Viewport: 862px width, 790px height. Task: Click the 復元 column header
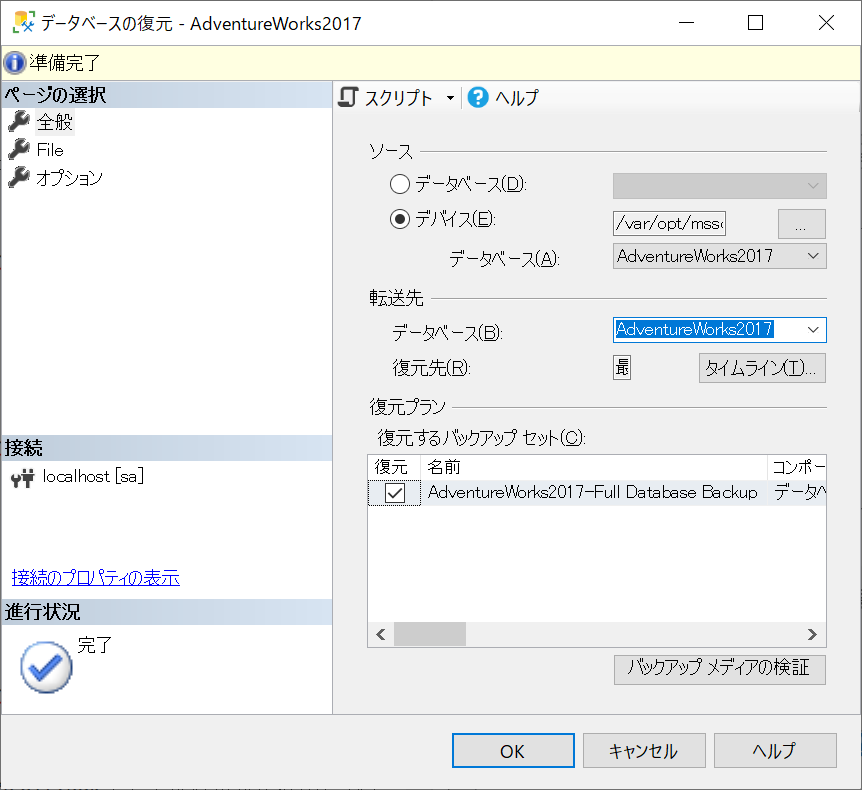pyautogui.click(x=394, y=467)
